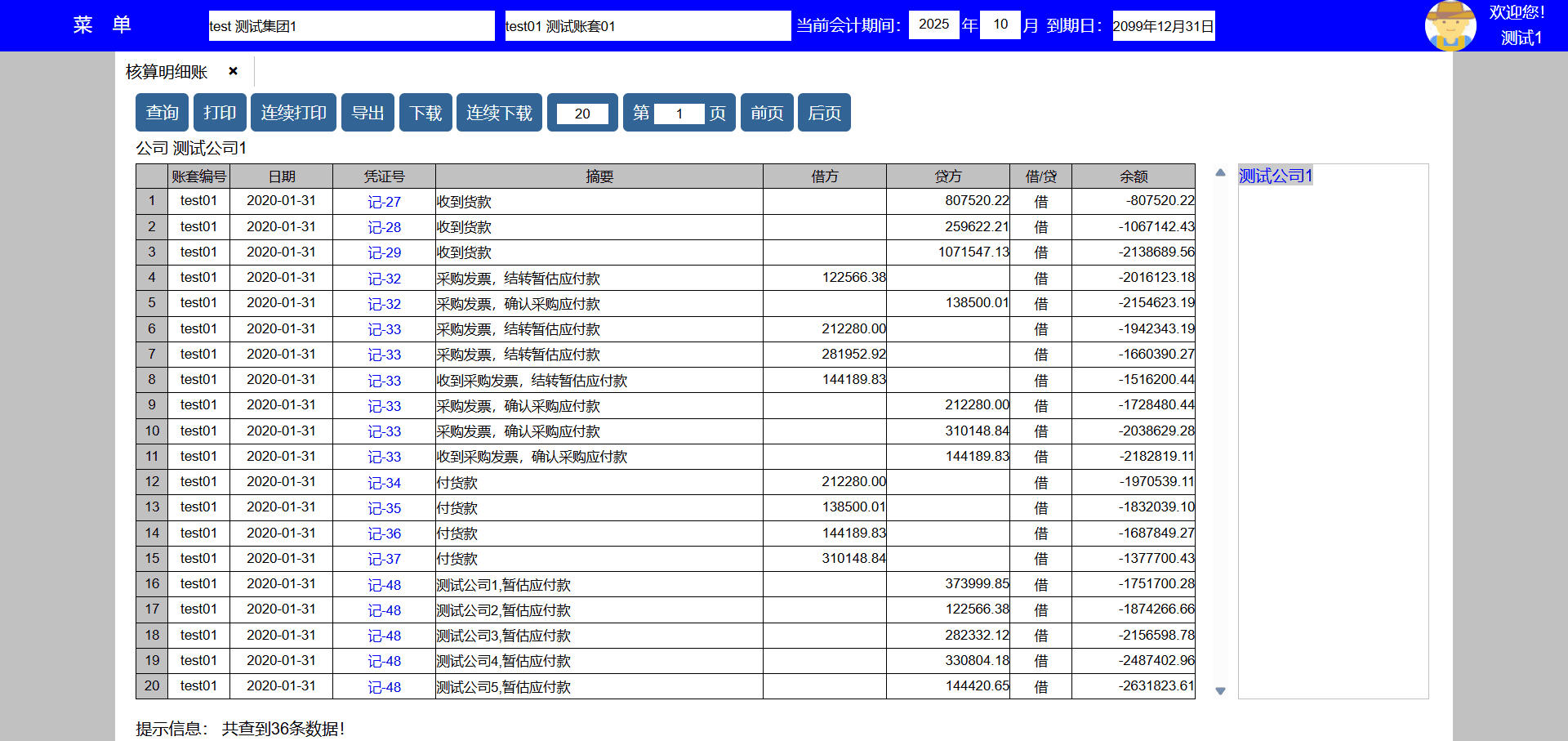Open voucher link 记-27
Screen dimensions: 1568x741
pos(384,202)
